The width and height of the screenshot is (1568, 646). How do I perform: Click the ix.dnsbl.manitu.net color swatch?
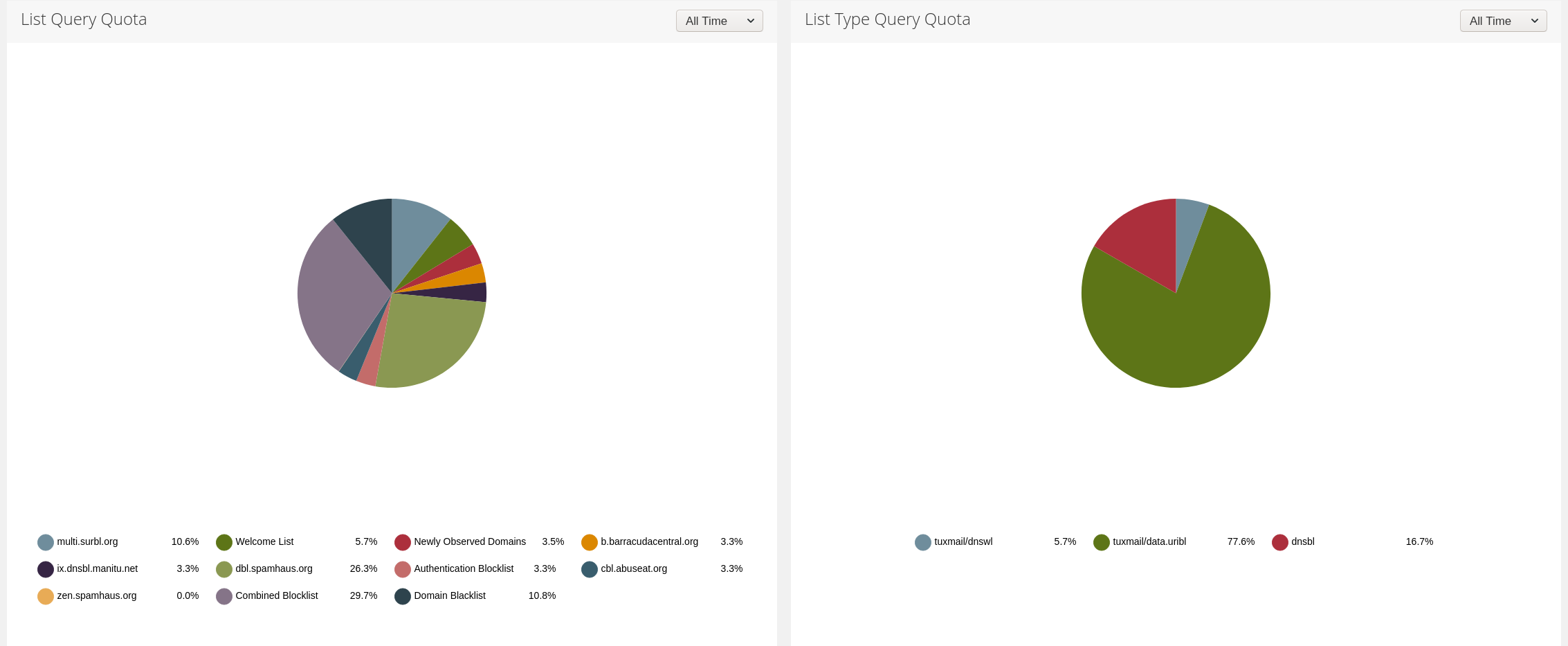click(45, 568)
